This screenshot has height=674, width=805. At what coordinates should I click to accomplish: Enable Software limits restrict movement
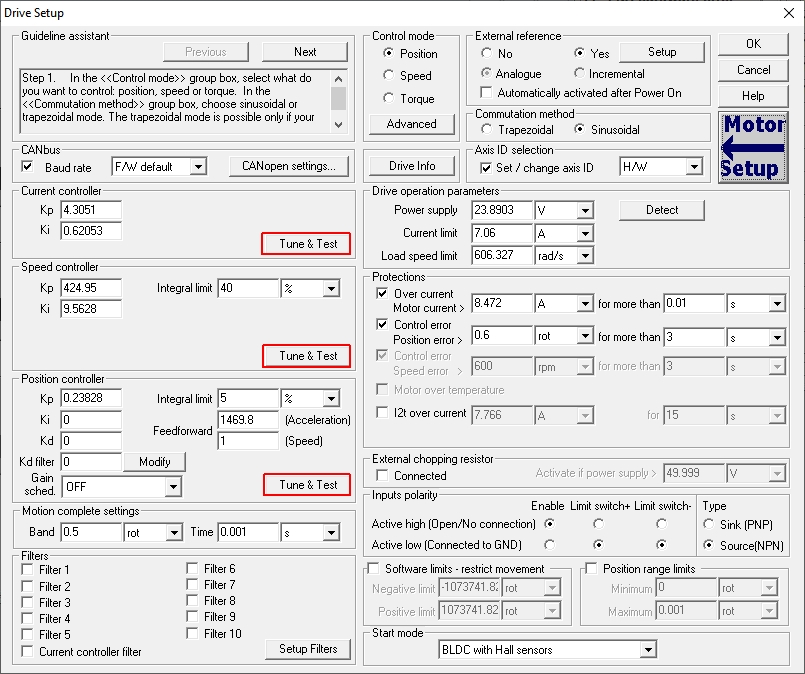pos(373,568)
